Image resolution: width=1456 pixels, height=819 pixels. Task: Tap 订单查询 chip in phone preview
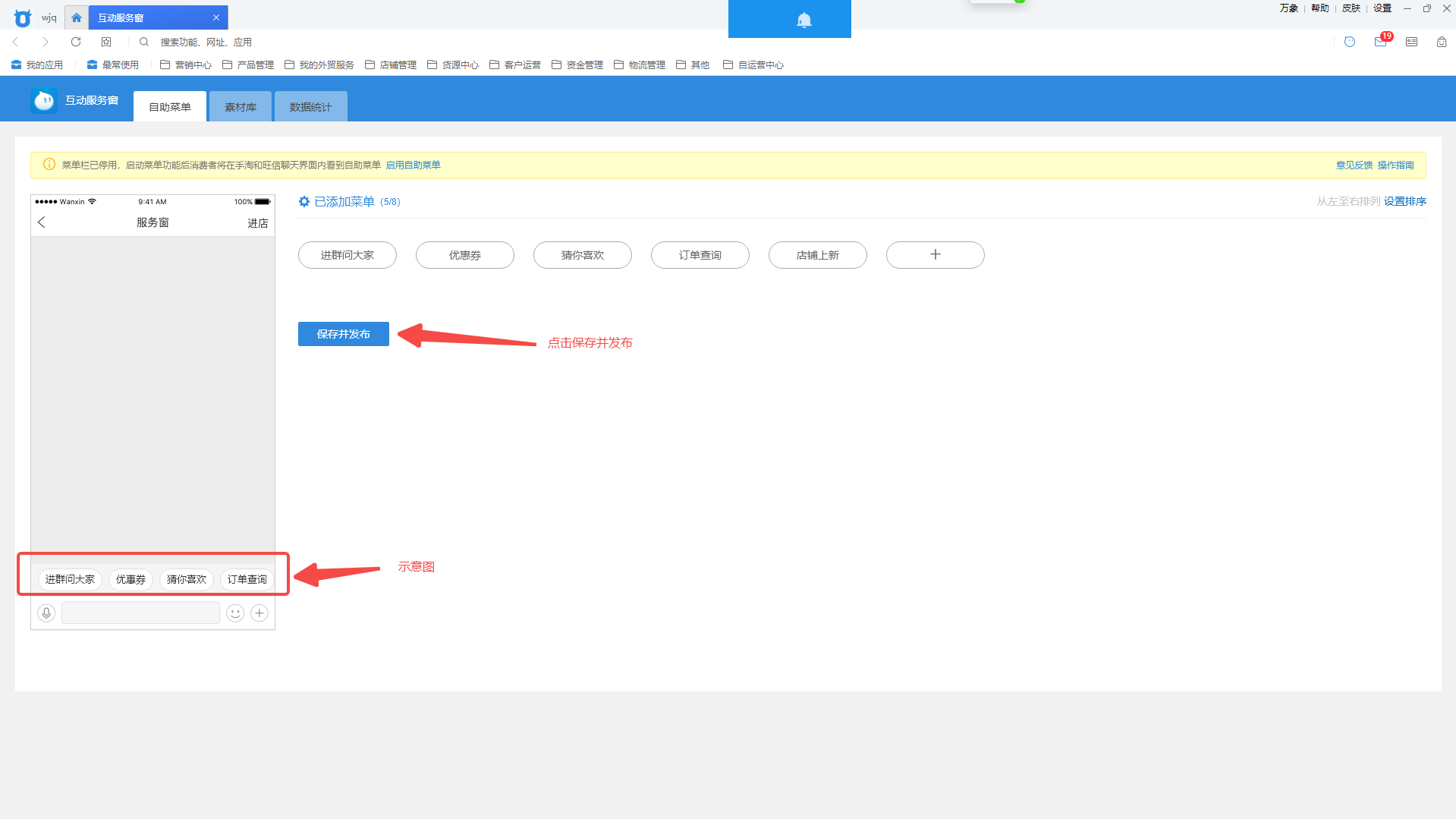tap(247, 579)
